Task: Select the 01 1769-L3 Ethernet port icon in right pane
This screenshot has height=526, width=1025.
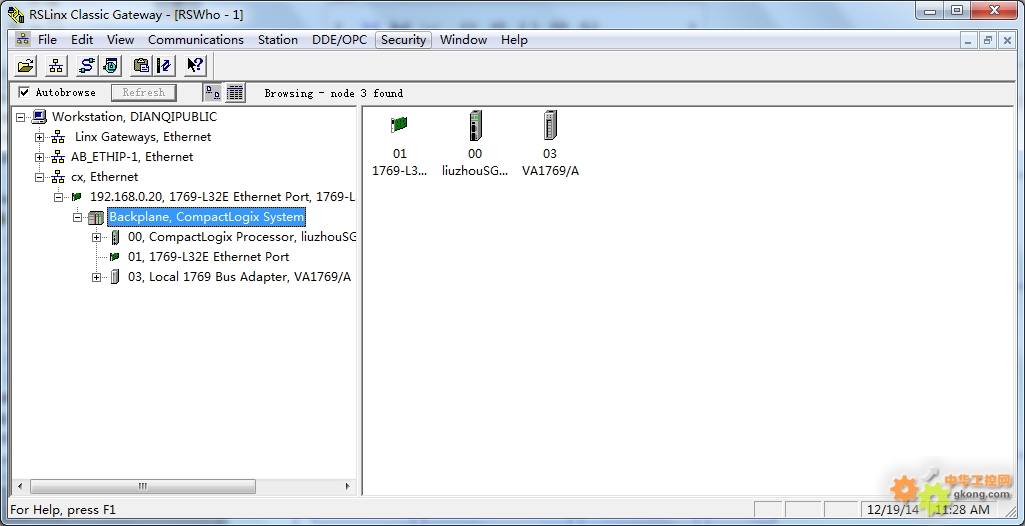Action: tap(399, 124)
